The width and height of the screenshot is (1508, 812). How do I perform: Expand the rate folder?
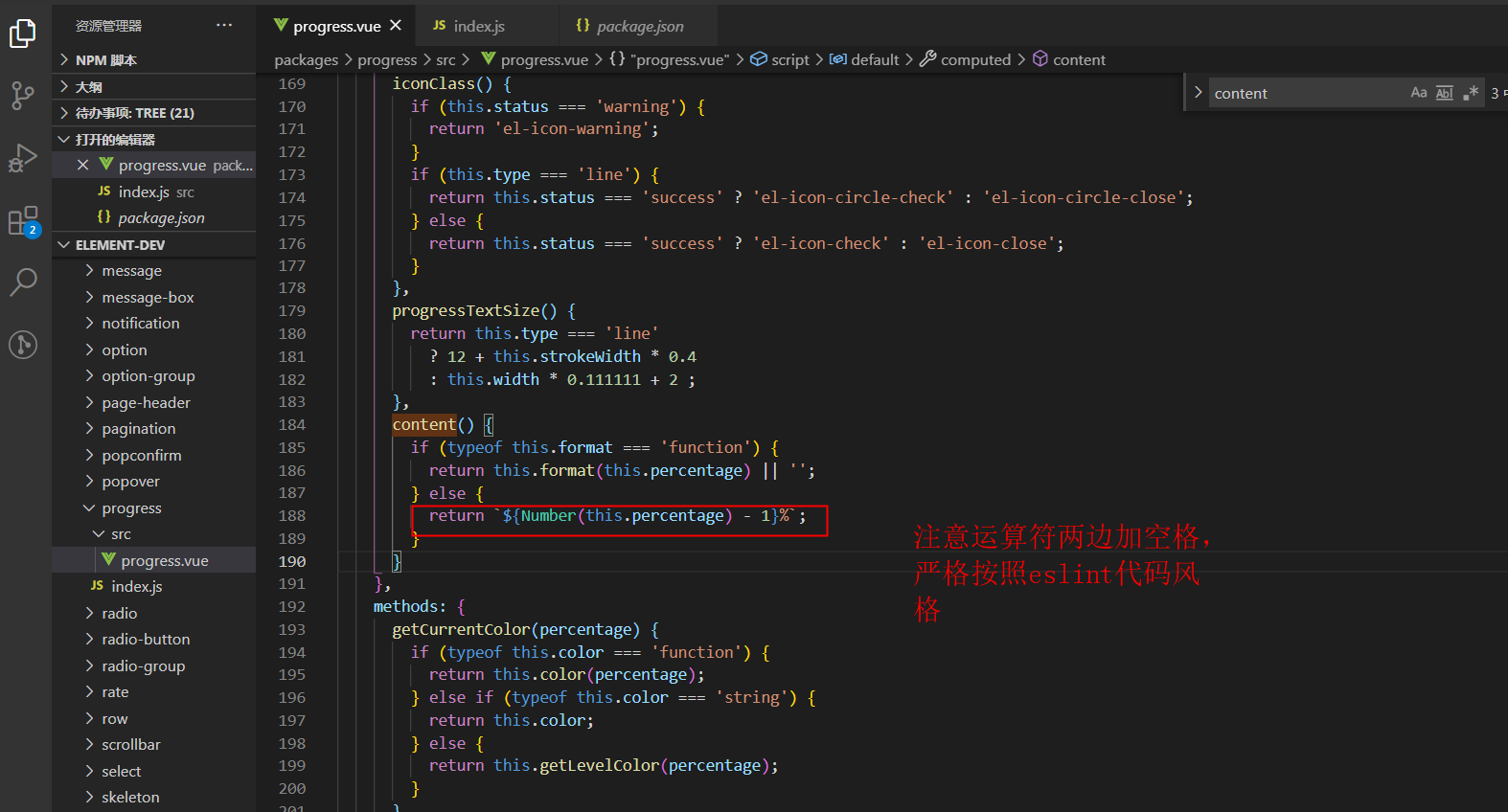(153, 692)
